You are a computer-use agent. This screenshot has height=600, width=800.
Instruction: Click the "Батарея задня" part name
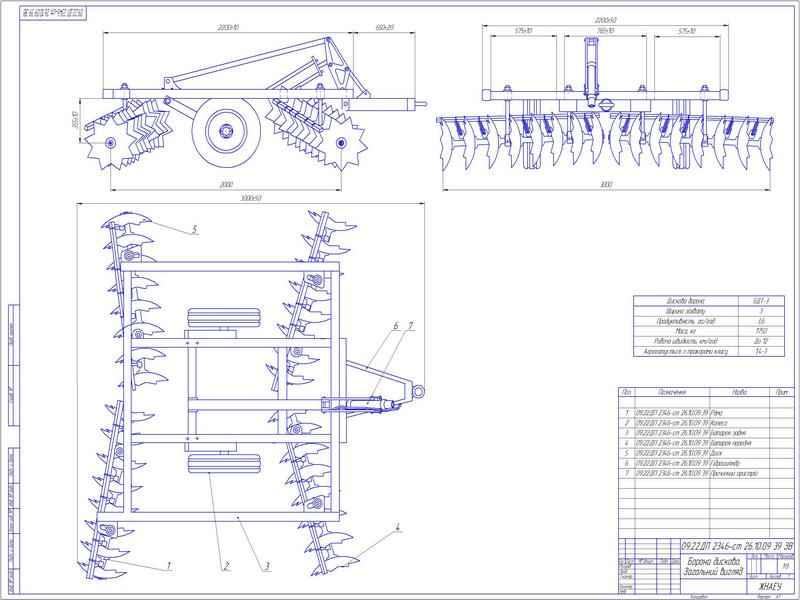tap(728, 433)
